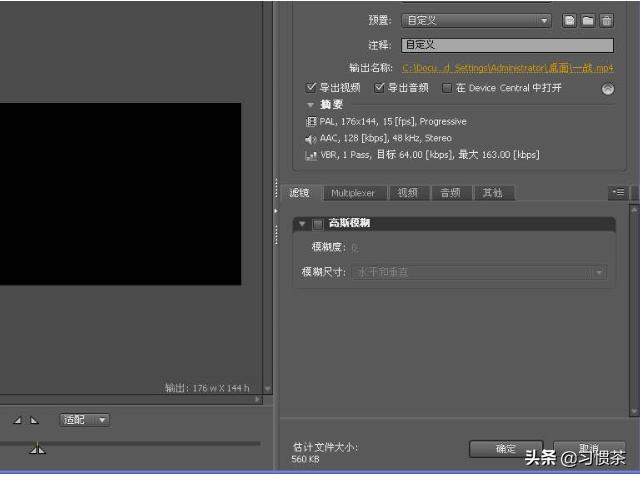Click the bitrate icon beside VBR summary
Image resolution: width=640 pixels, height=480 pixels.
tap(311, 156)
